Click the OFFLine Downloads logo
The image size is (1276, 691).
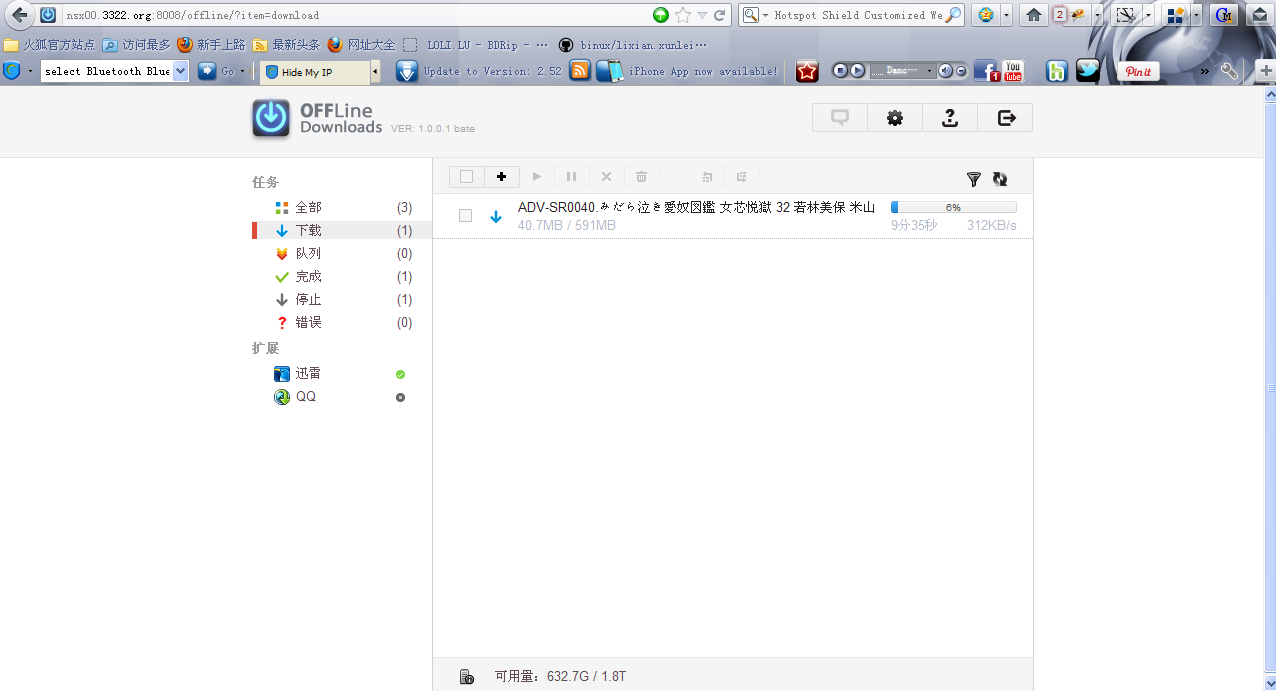317,118
